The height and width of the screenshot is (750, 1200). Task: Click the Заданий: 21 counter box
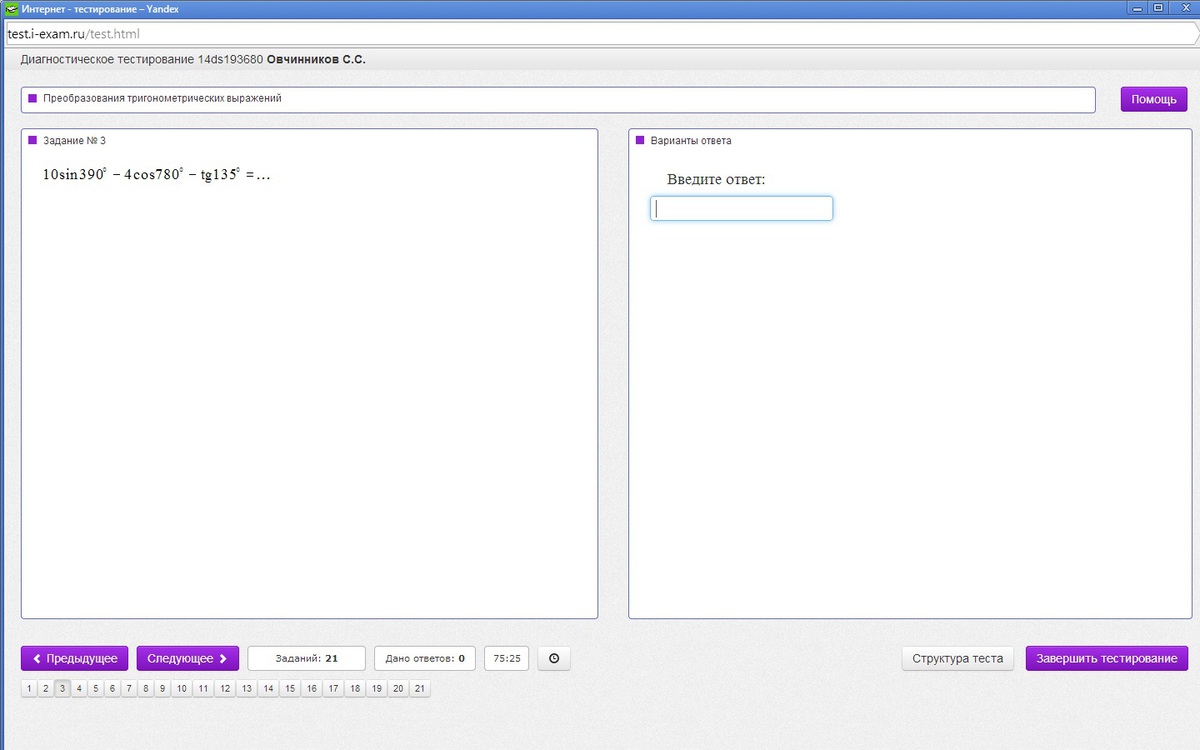pyautogui.click(x=307, y=658)
